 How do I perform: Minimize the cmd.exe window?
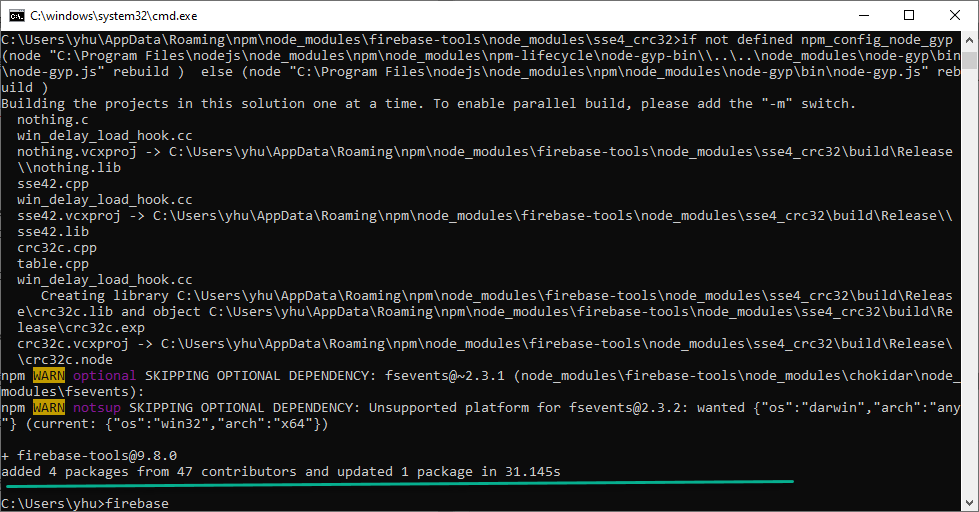pos(864,16)
